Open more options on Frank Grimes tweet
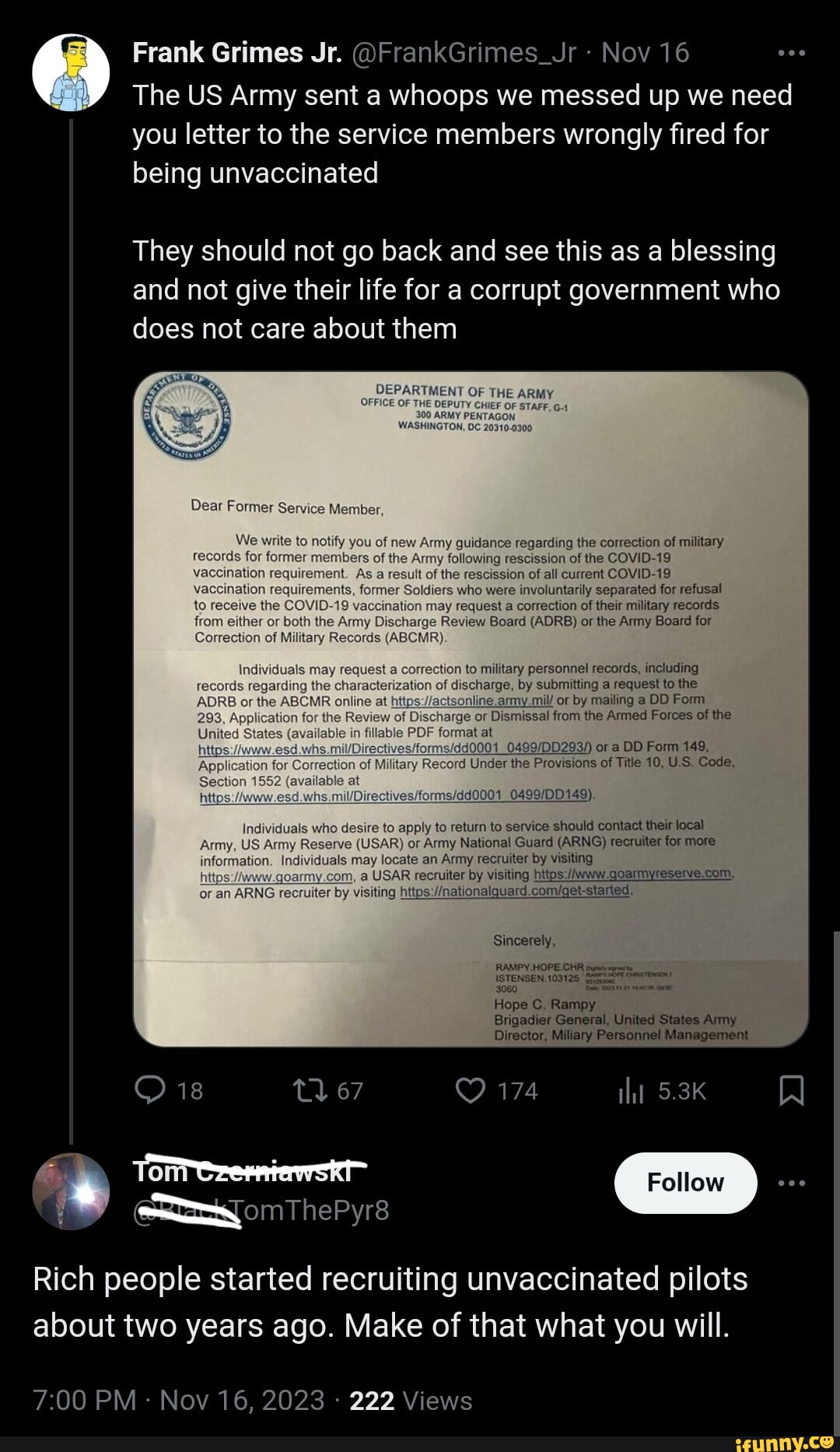 click(x=791, y=53)
